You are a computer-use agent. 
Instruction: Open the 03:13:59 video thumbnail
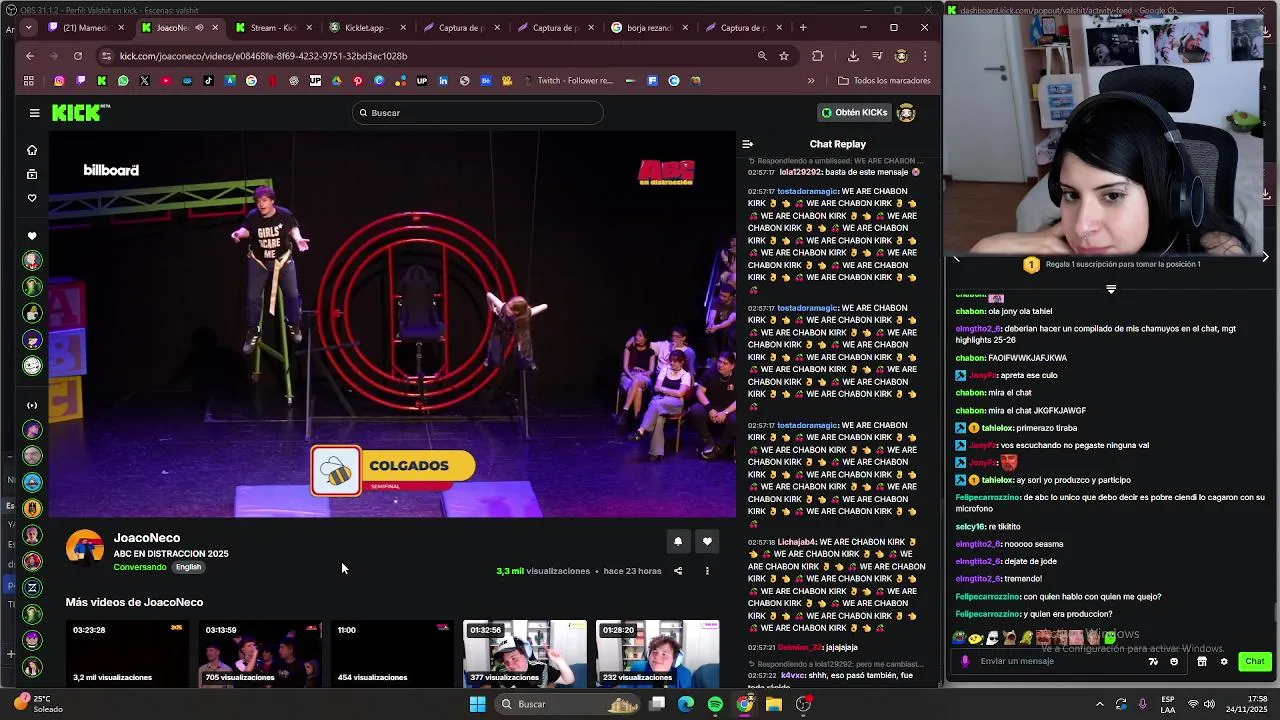point(260,654)
